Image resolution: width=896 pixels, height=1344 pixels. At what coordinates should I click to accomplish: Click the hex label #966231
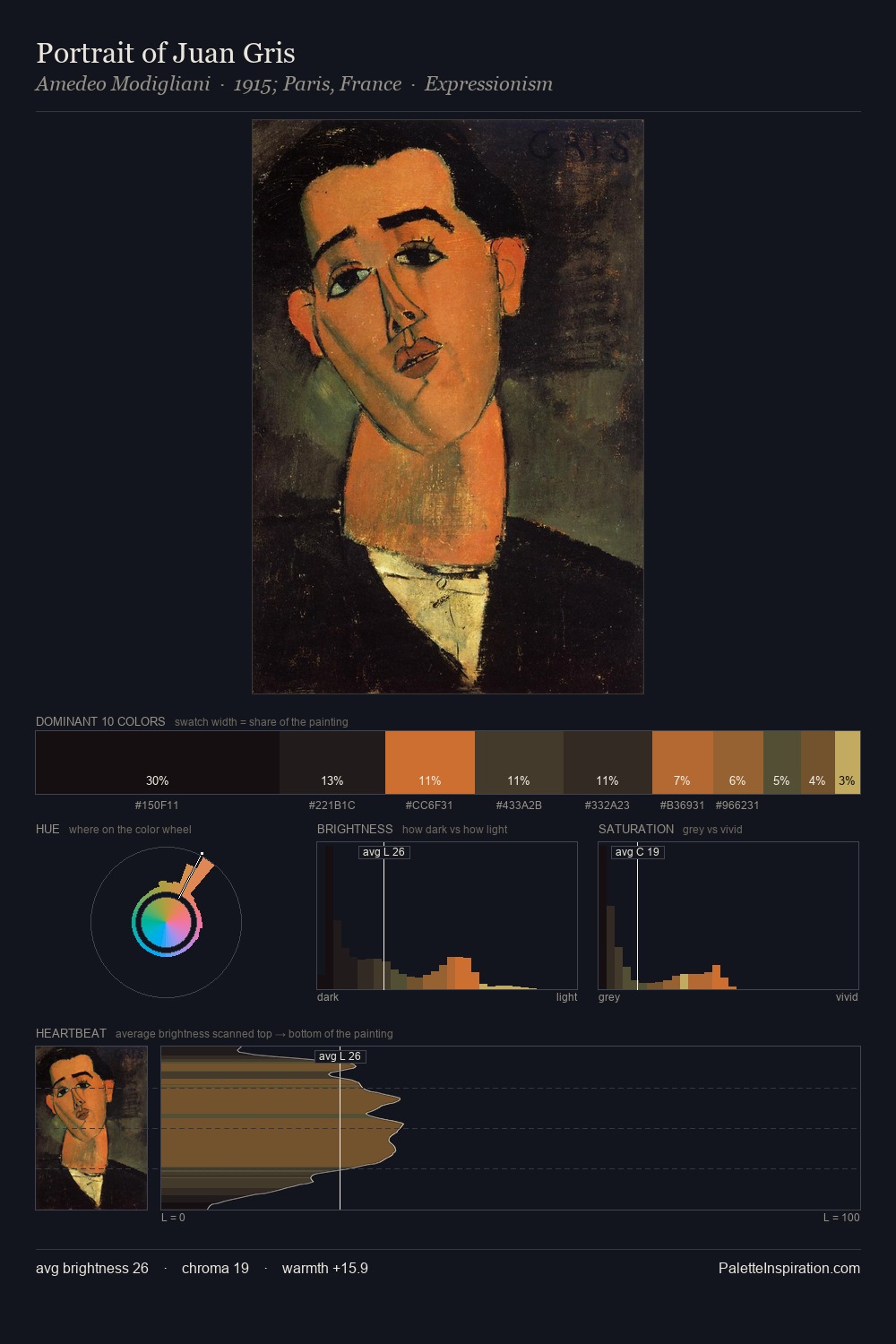[x=737, y=806]
